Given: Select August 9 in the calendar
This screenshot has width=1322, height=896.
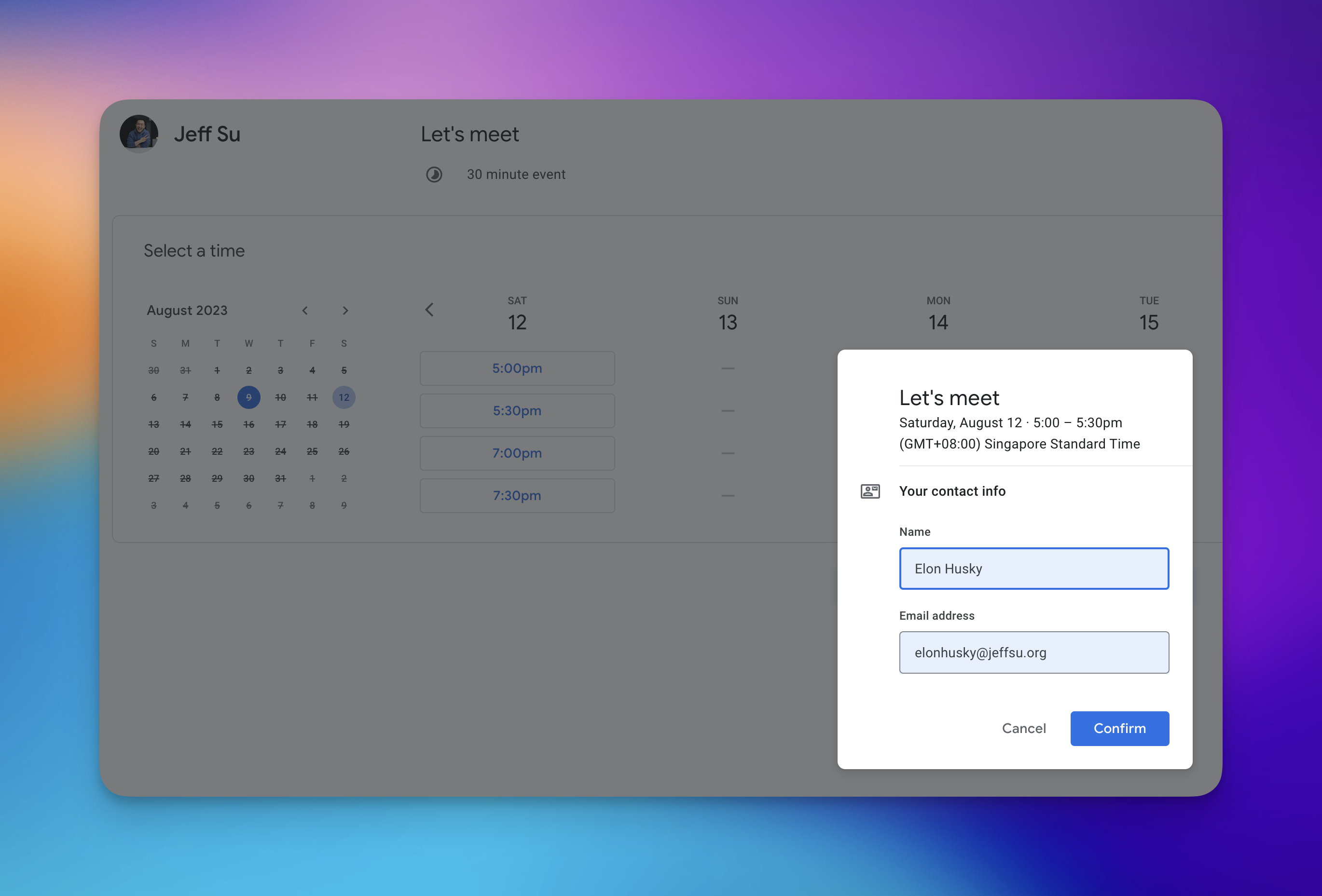Looking at the screenshot, I should (248, 397).
